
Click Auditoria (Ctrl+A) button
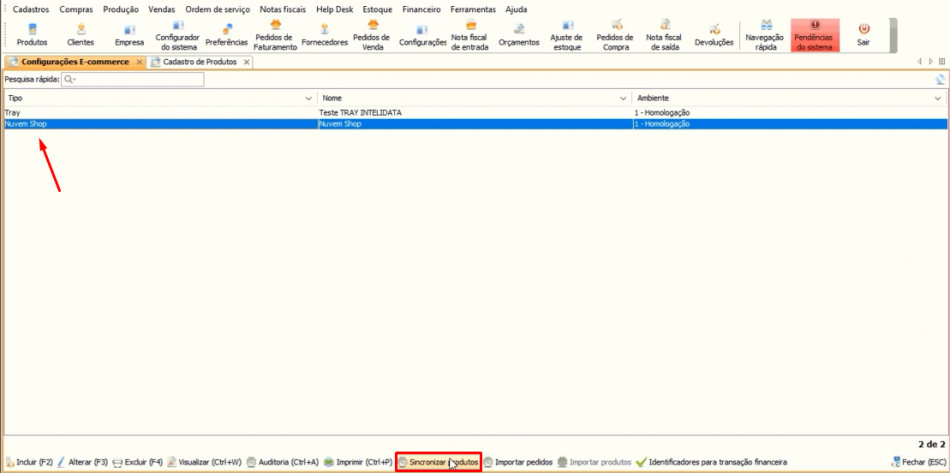pos(283,462)
